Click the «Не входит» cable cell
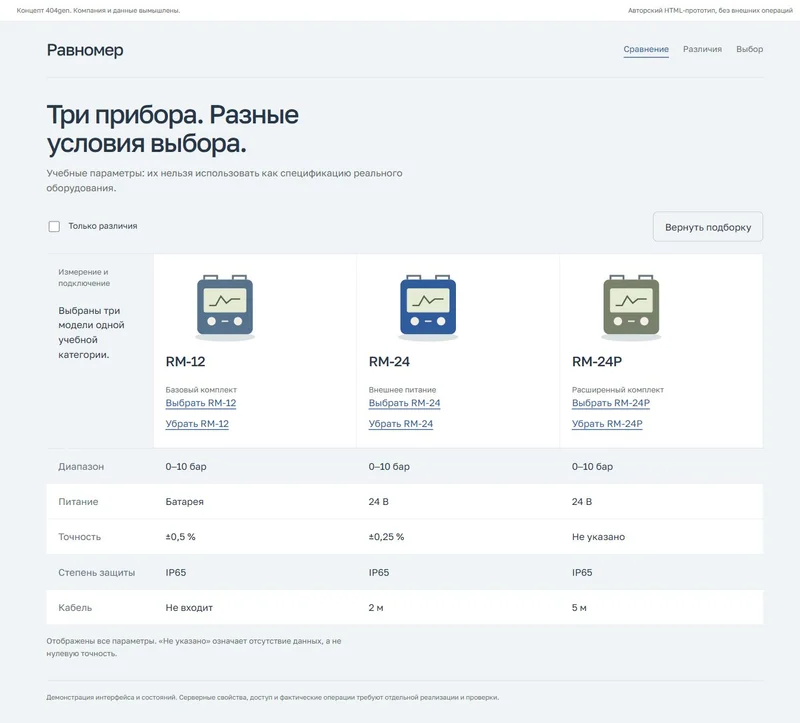 point(189,608)
